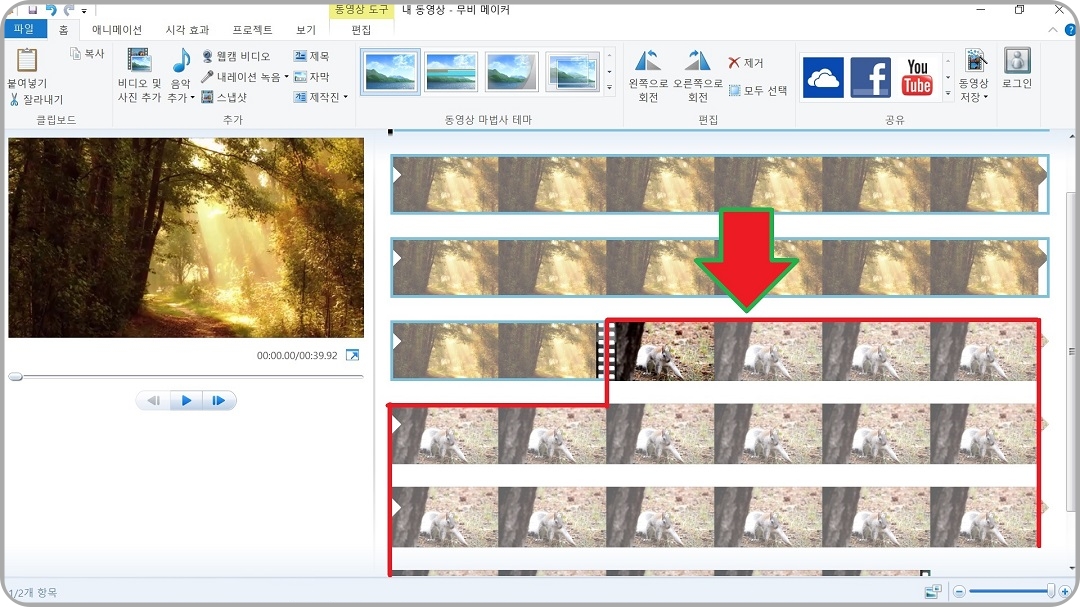The image size is (1080, 607).
Task: Open the quick access toolbar customize dropdown
Action: (84, 11)
